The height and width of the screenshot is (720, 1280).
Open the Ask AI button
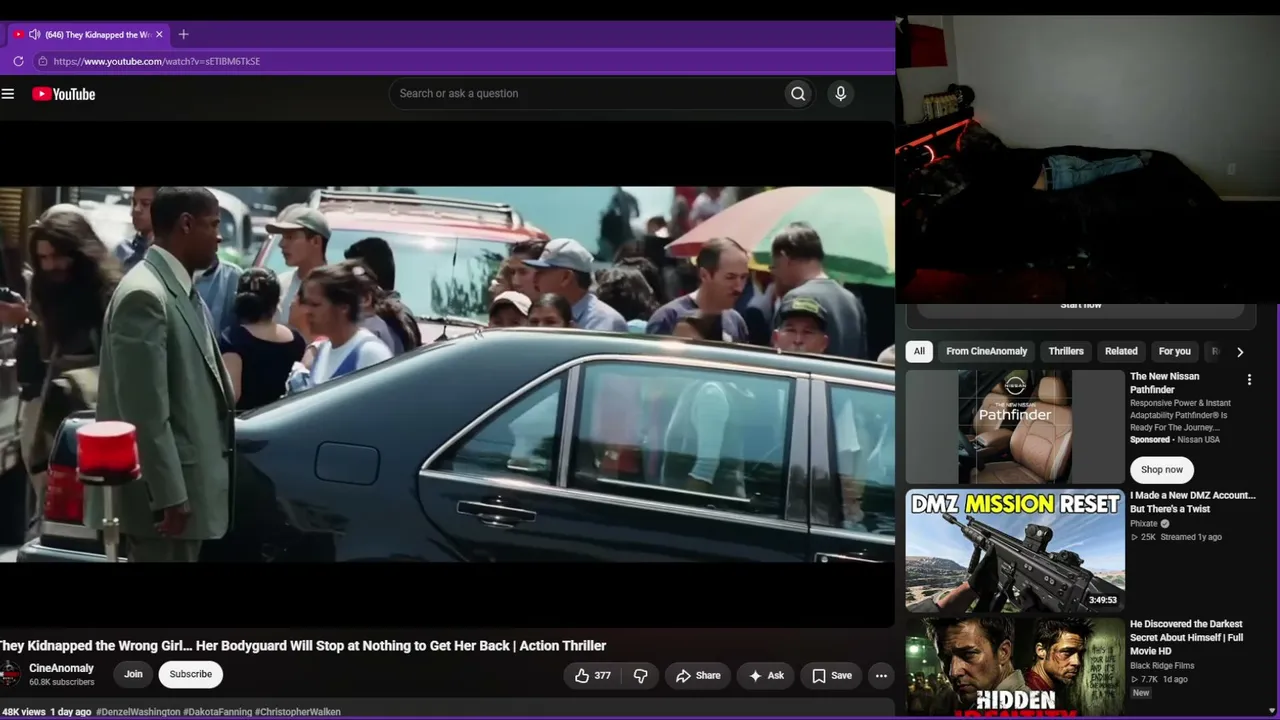click(x=766, y=676)
